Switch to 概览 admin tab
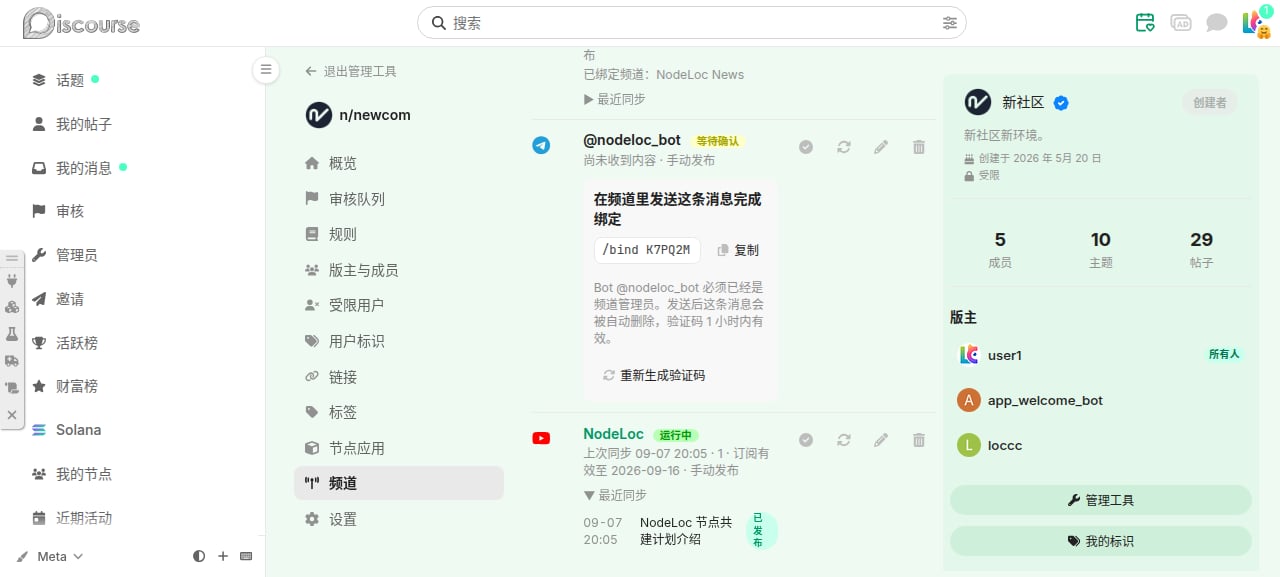Screen dimensions: 1280x577 399,163
